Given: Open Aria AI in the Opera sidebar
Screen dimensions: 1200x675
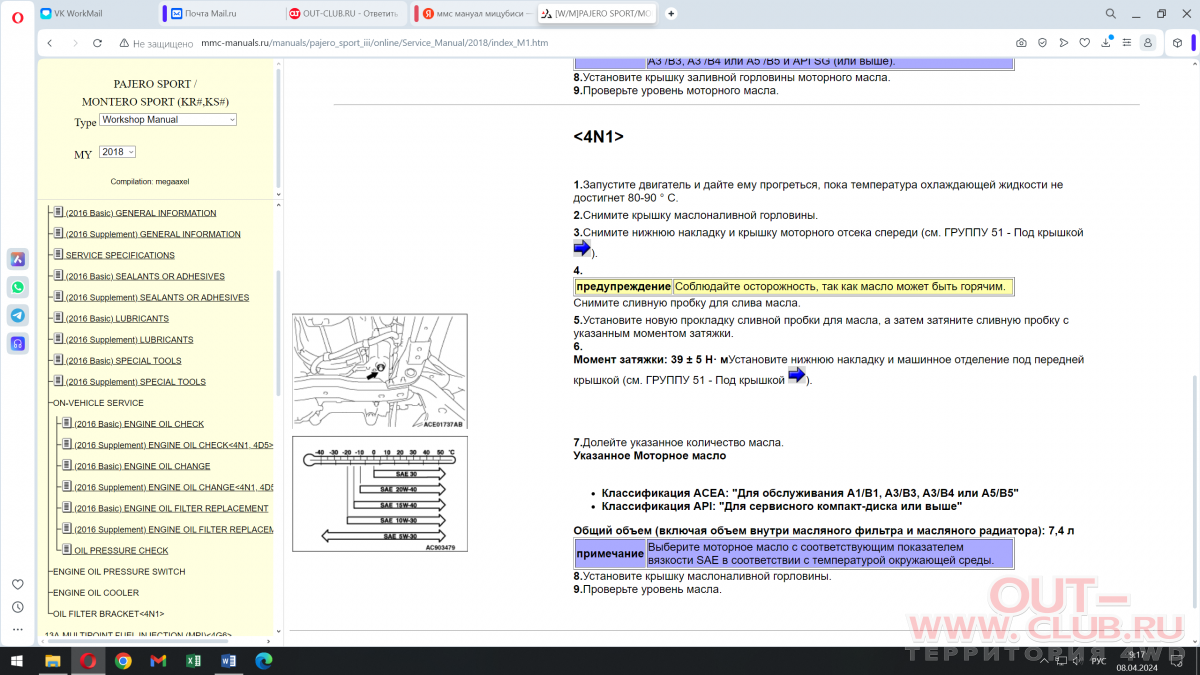Looking at the screenshot, I should (18, 259).
